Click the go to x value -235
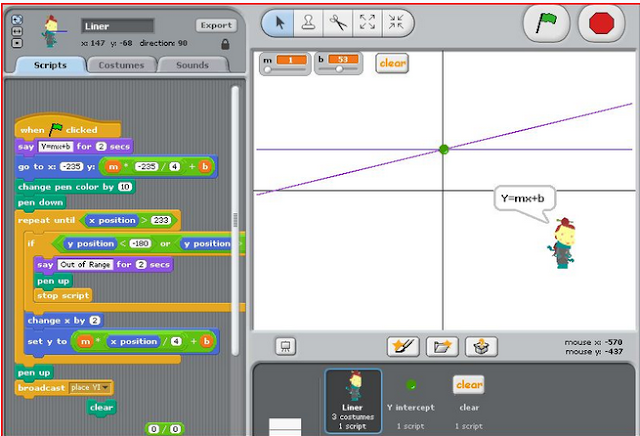Image resolution: width=640 pixels, height=436 pixels. click(x=71, y=167)
